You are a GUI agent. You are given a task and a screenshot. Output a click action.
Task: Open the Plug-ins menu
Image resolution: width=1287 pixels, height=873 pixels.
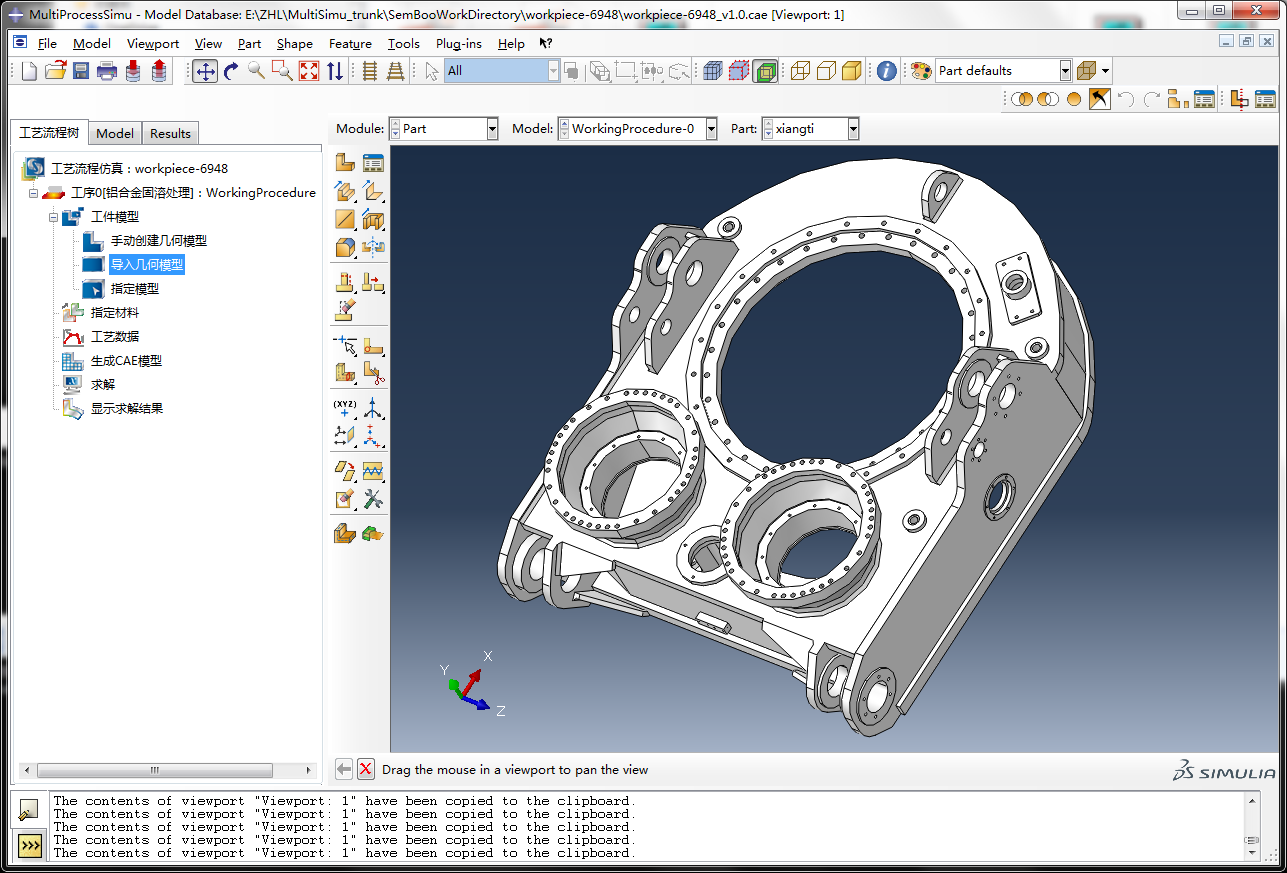click(458, 44)
